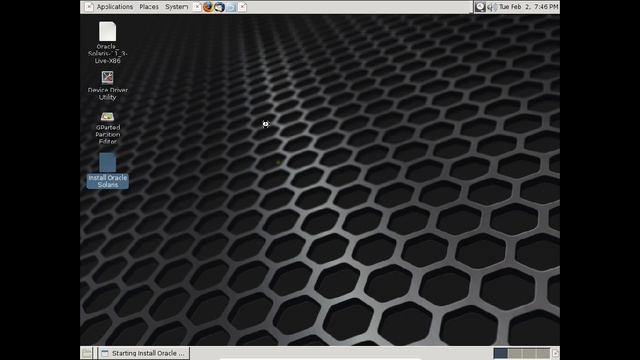Image resolution: width=640 pixels, height=360 pixels.
Task: Switch to the second workspace
Action: (x=515, y=353)
